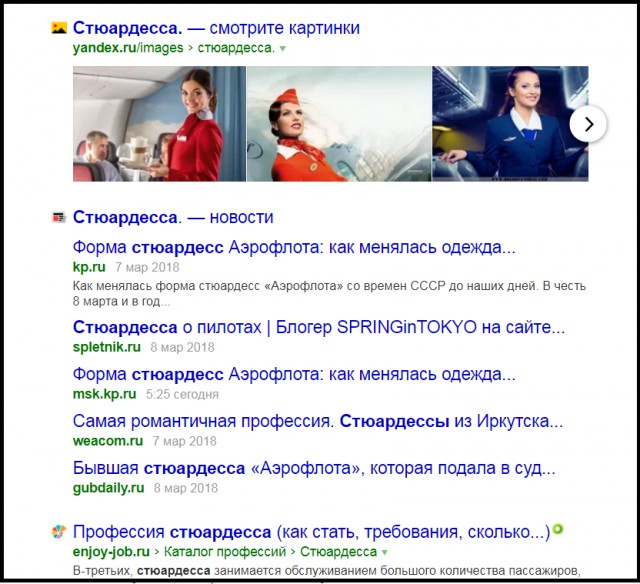Click the news favicon beside Стюардесса новости
640x584 pixels.
click(59, 217)
